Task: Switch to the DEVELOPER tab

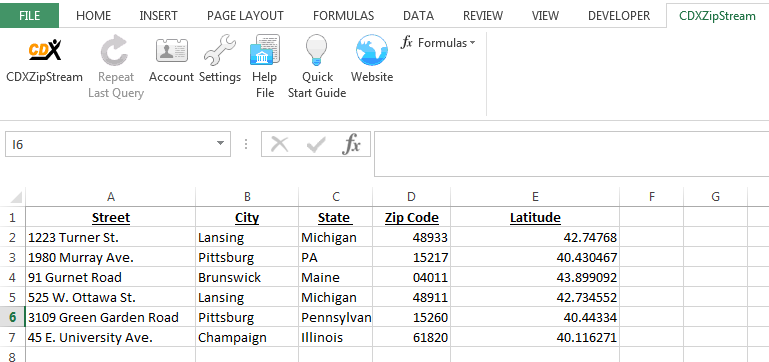Action: [x=619, y=16]
